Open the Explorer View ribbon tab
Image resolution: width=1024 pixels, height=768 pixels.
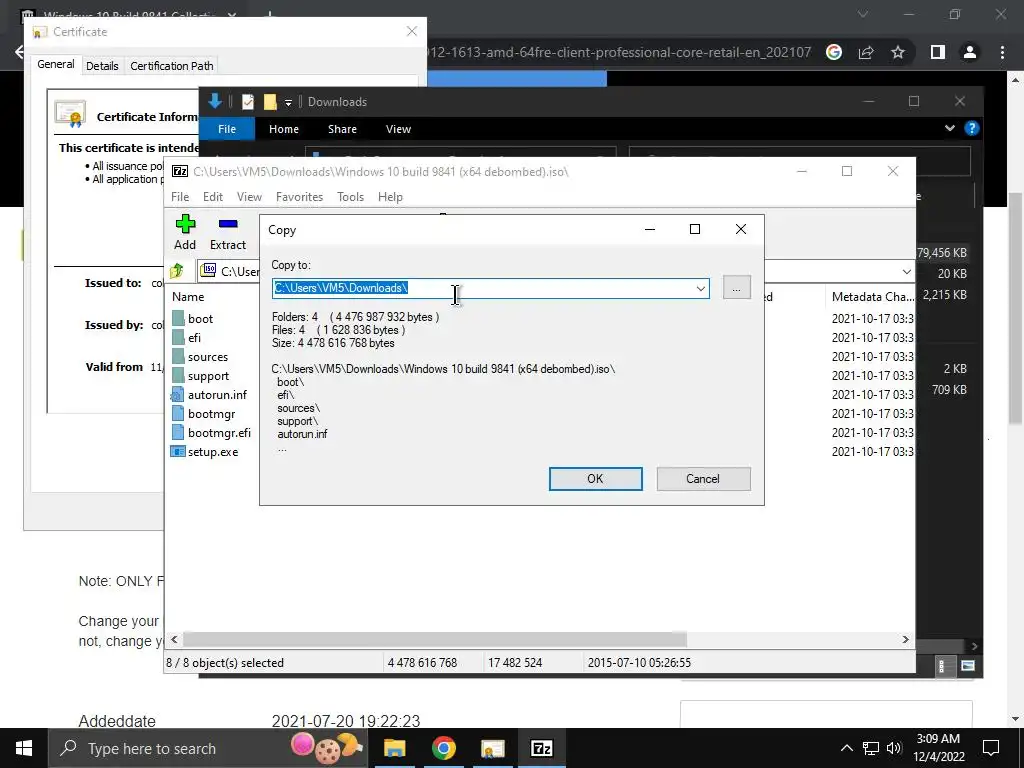click(398, 129)
